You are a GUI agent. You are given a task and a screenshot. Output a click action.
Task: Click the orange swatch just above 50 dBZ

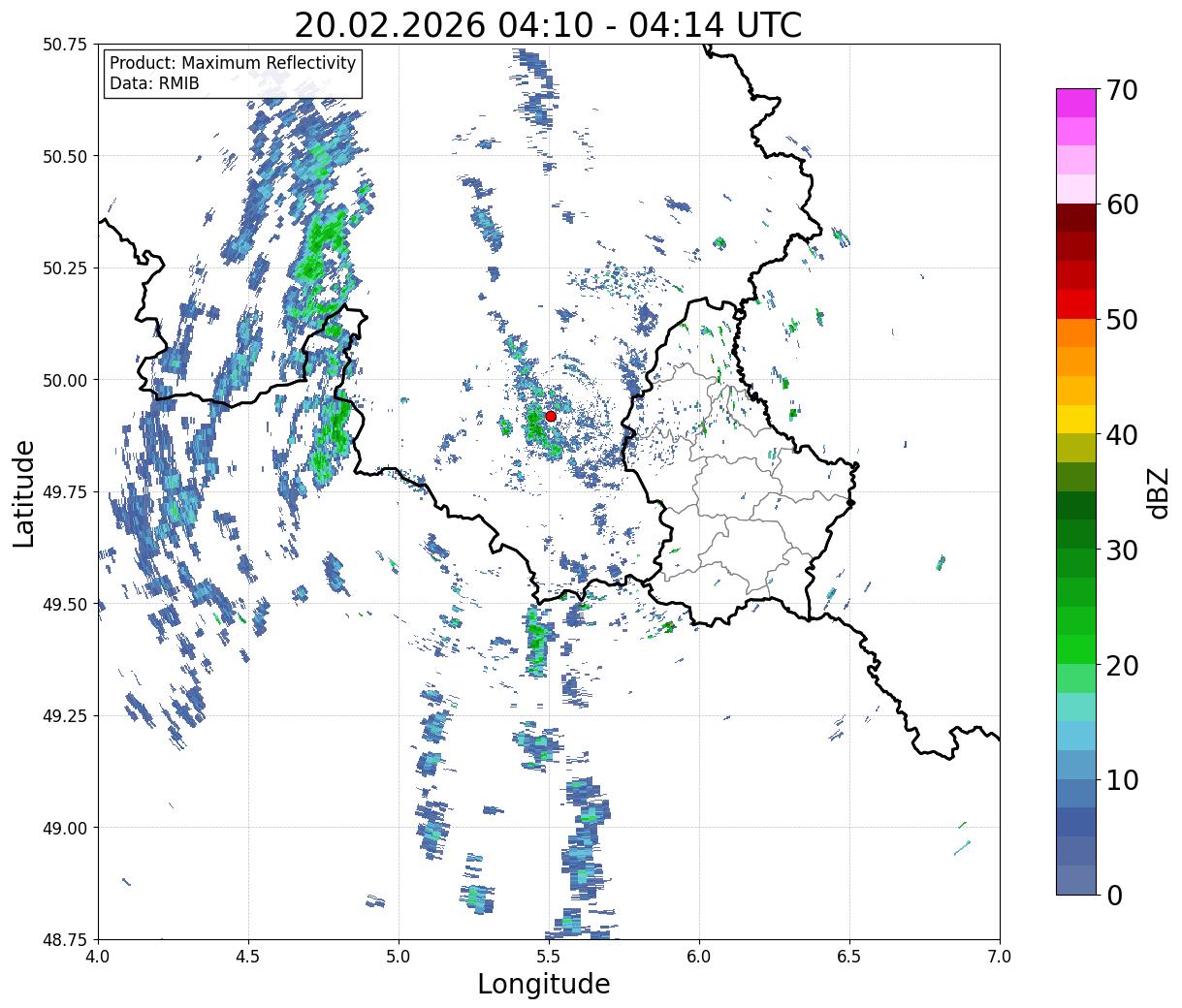[1076, 332]
